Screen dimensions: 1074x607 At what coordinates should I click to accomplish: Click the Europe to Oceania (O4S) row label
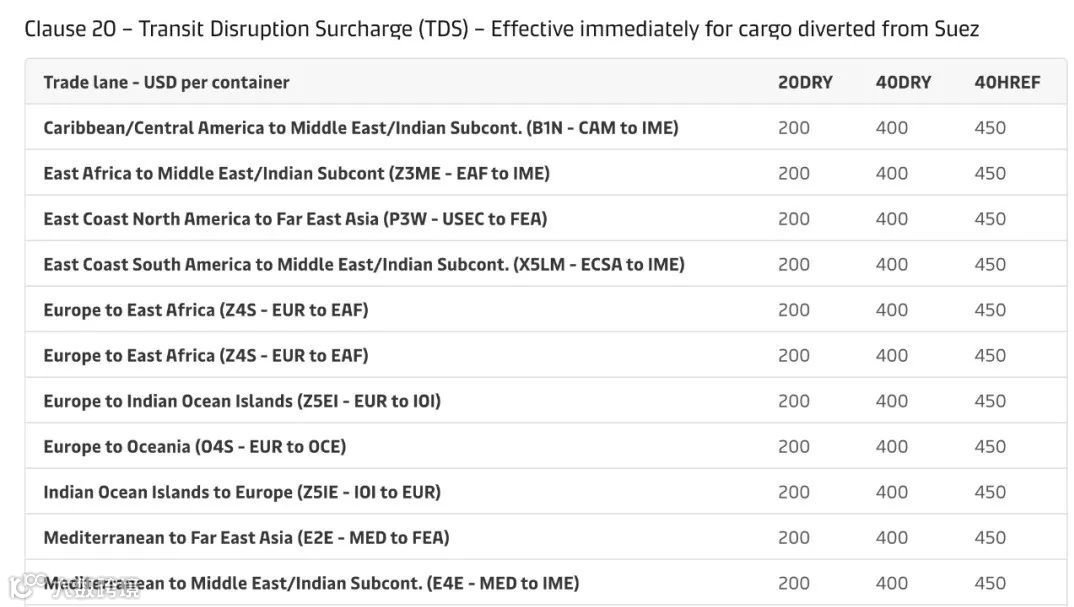194,446
